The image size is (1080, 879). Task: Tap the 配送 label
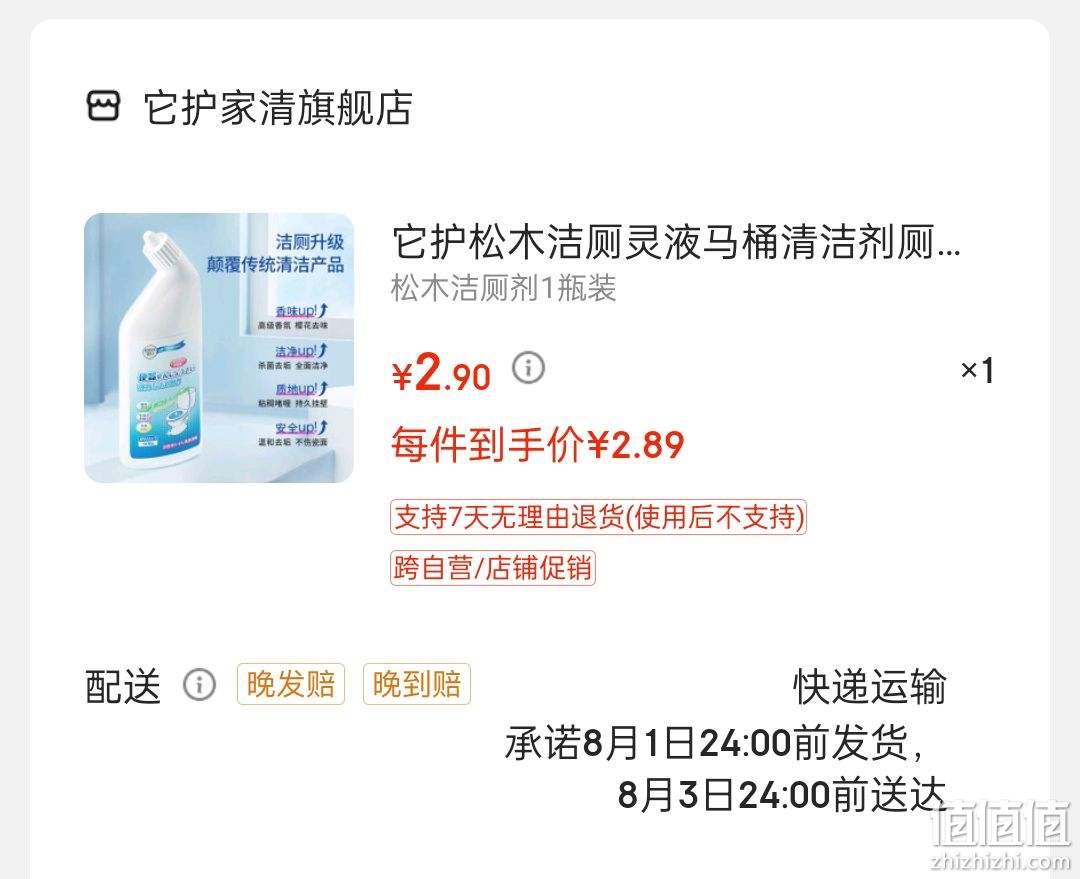coord(123,686)
